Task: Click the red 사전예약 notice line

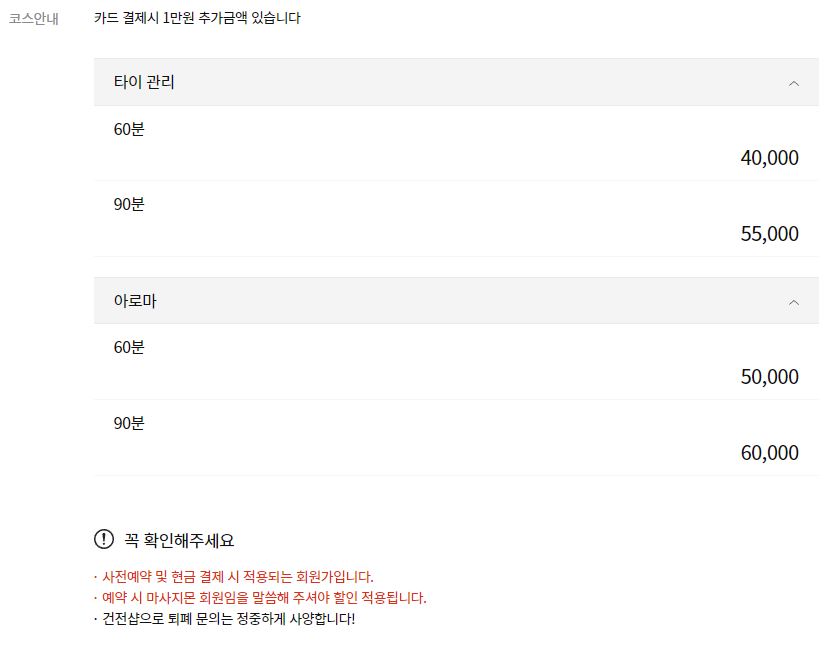Action: [x=234, y=577]
